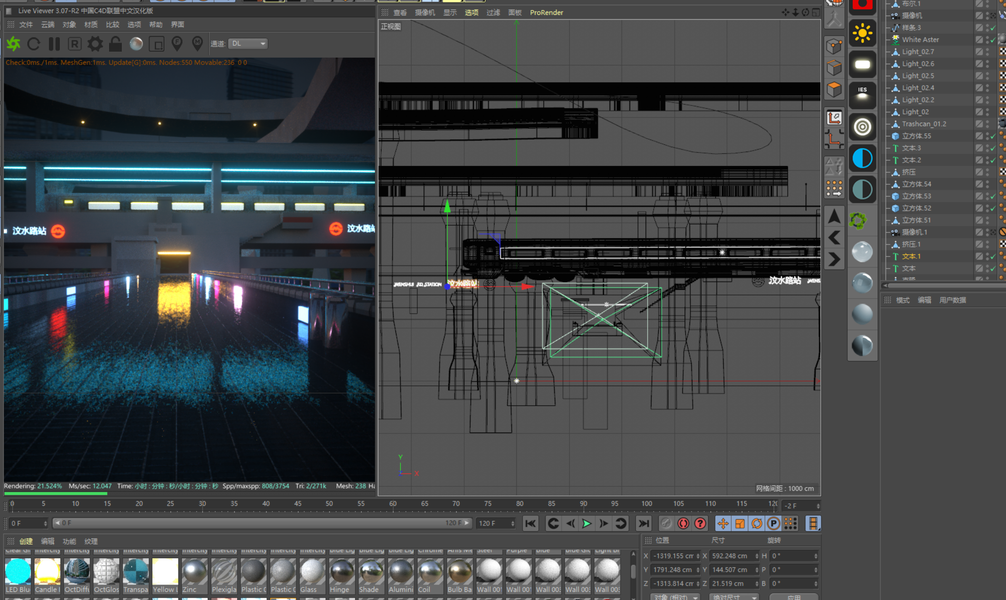Toggle the resolution lock padlock icon

pyautogui.click(x=115, y=44)
